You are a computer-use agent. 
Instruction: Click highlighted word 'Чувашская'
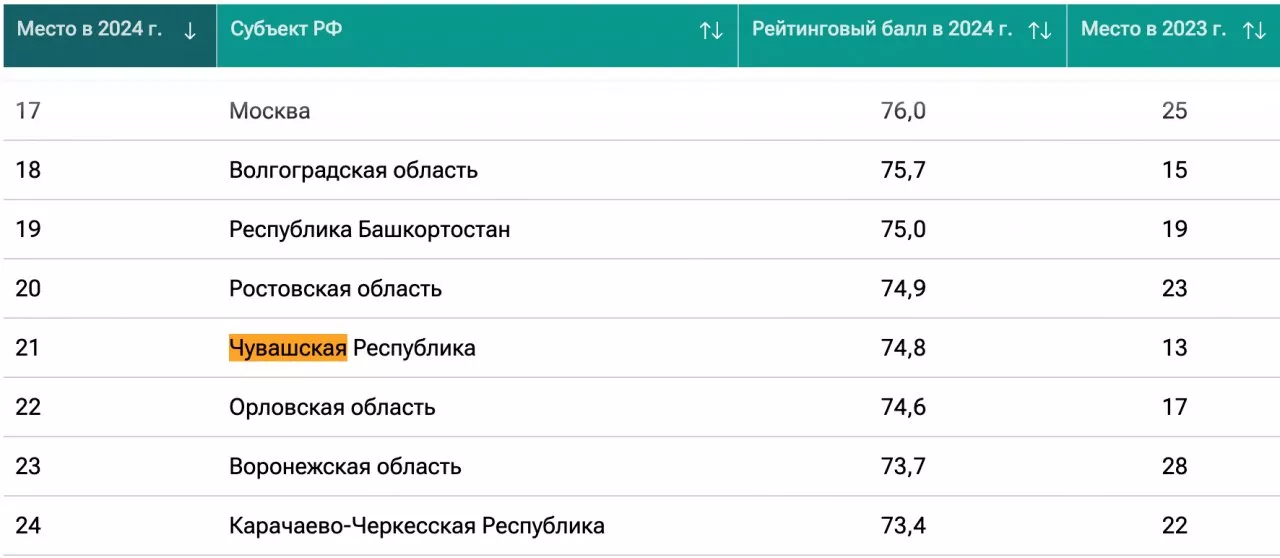(288, 348)
